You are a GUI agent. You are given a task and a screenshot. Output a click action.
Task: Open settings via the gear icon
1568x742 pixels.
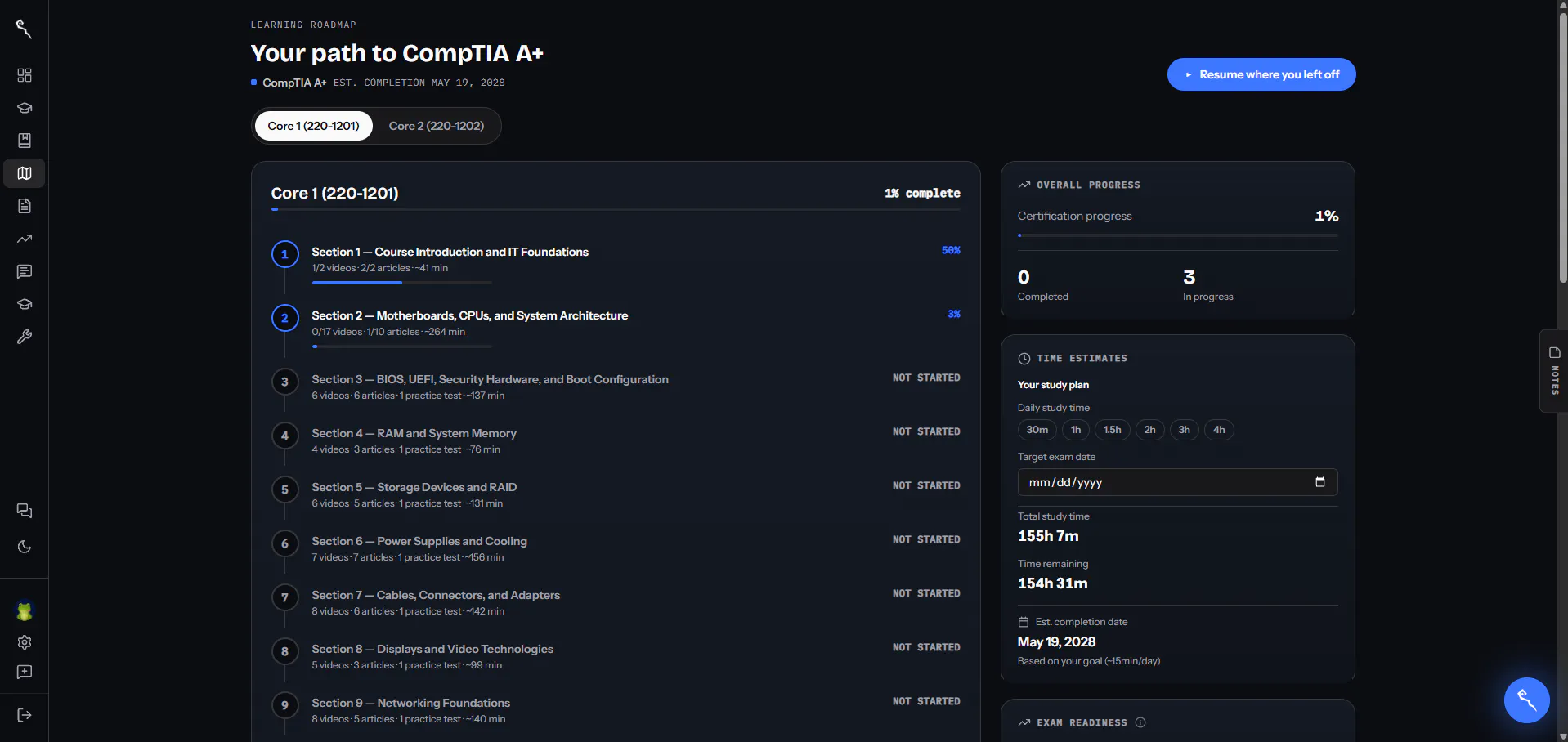pyautogui.click(x=25, y=642)
